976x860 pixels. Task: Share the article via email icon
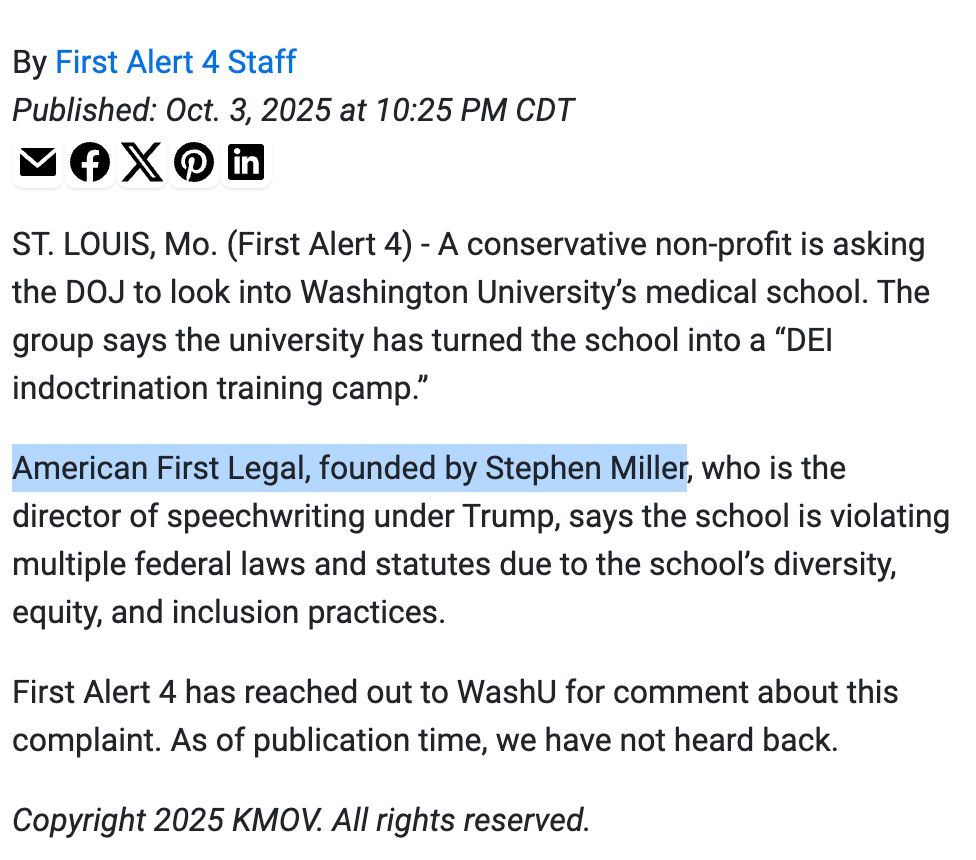38,162
